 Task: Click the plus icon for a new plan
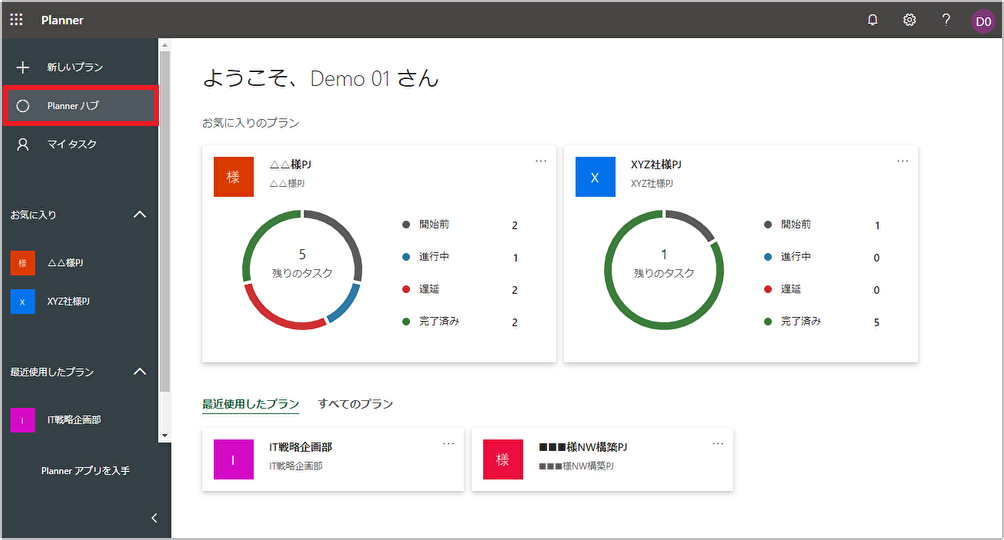pos(23,67)
